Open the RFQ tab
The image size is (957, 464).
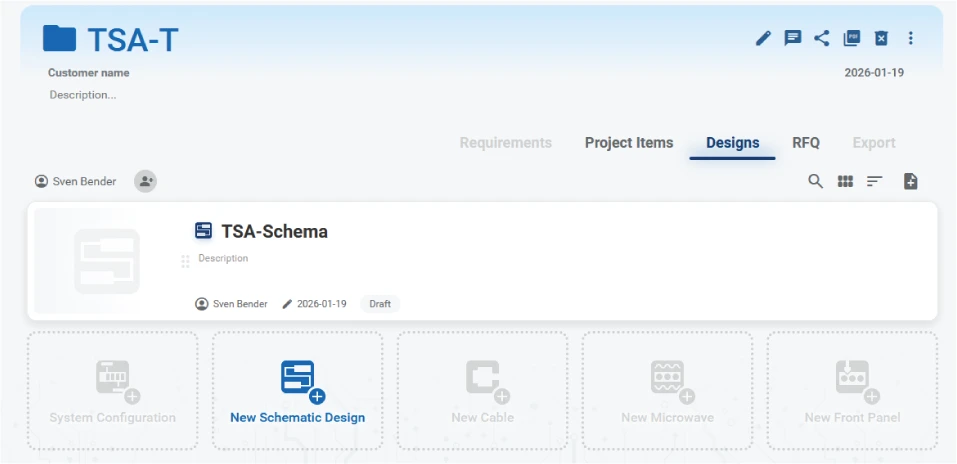806,143
